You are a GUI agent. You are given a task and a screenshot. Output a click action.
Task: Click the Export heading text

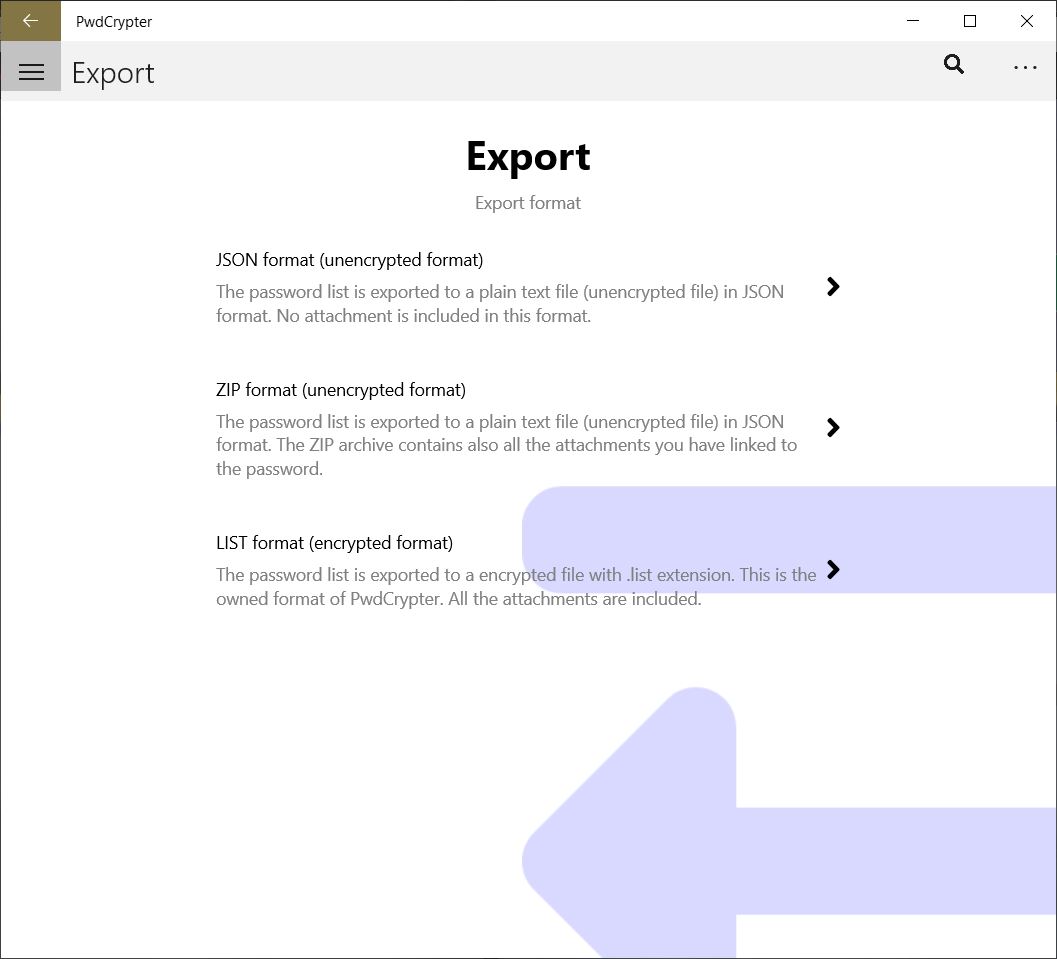coord(527,156)
